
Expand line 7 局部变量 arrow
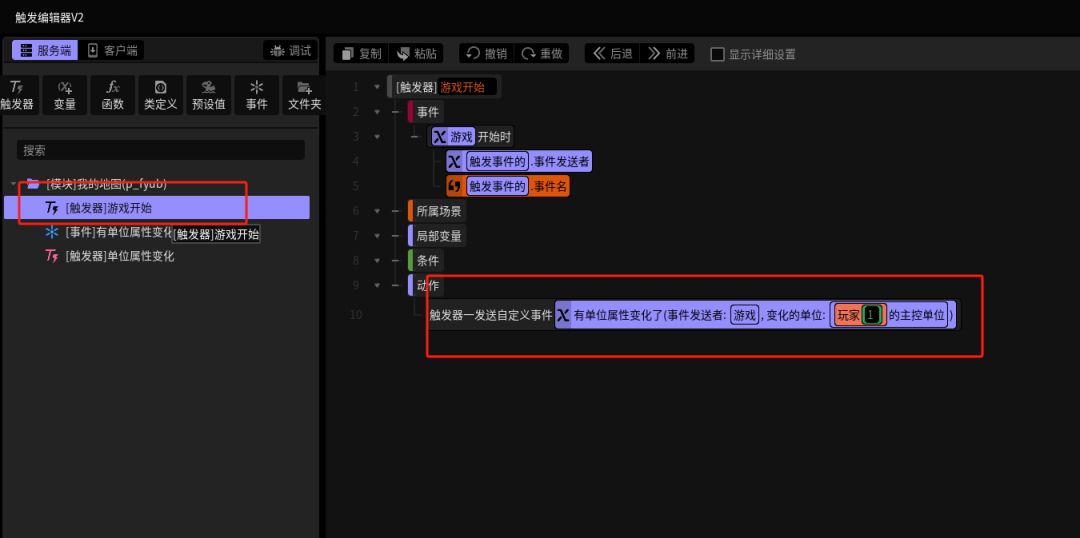377,236
